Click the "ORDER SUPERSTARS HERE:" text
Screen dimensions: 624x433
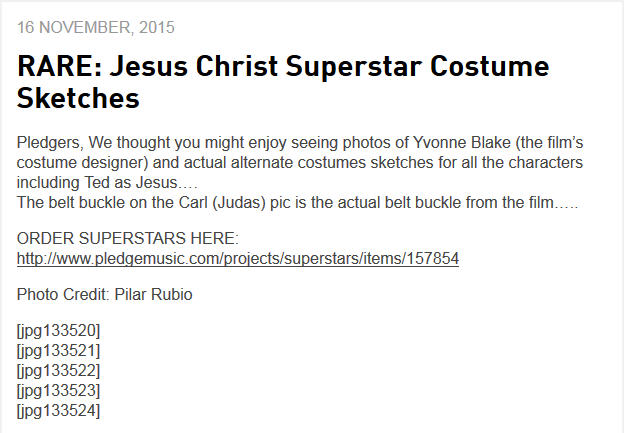coord(128,240)
